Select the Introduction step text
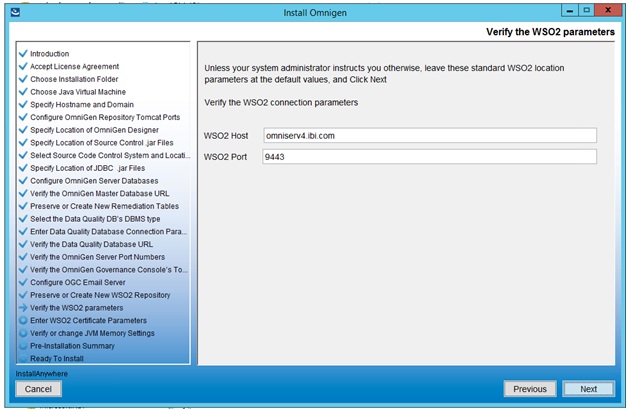 (50, 54)
